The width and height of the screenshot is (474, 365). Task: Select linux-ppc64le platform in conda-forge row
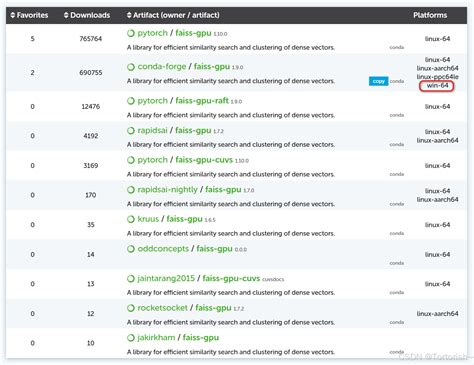click(437, 77)
